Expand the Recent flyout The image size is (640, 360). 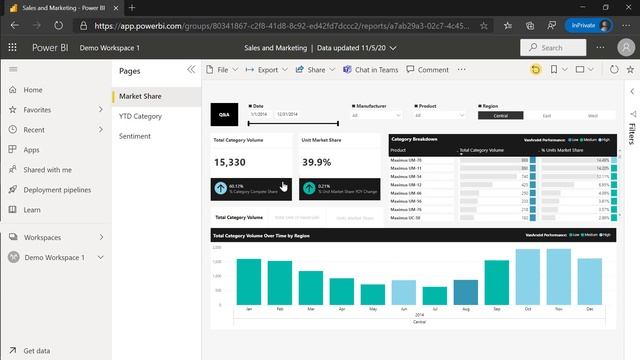[x=101, y=129]
